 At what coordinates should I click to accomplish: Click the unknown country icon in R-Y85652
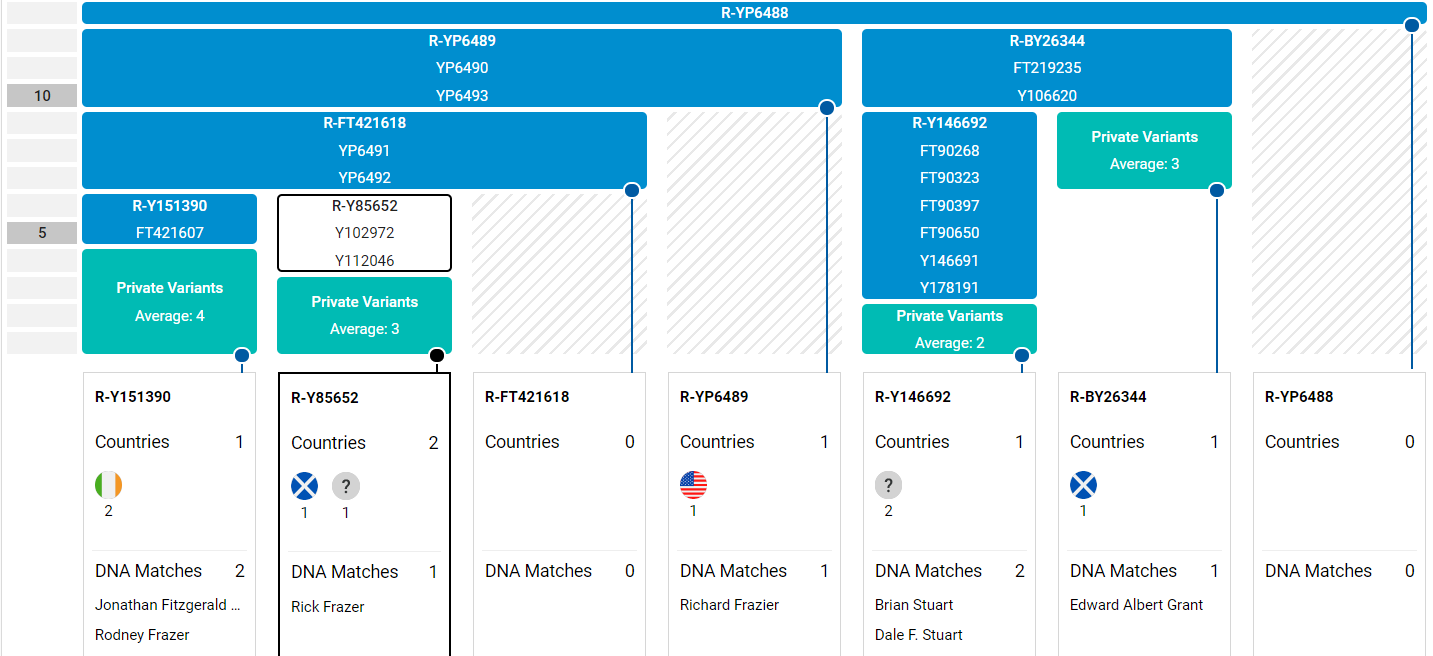(345, 486)
